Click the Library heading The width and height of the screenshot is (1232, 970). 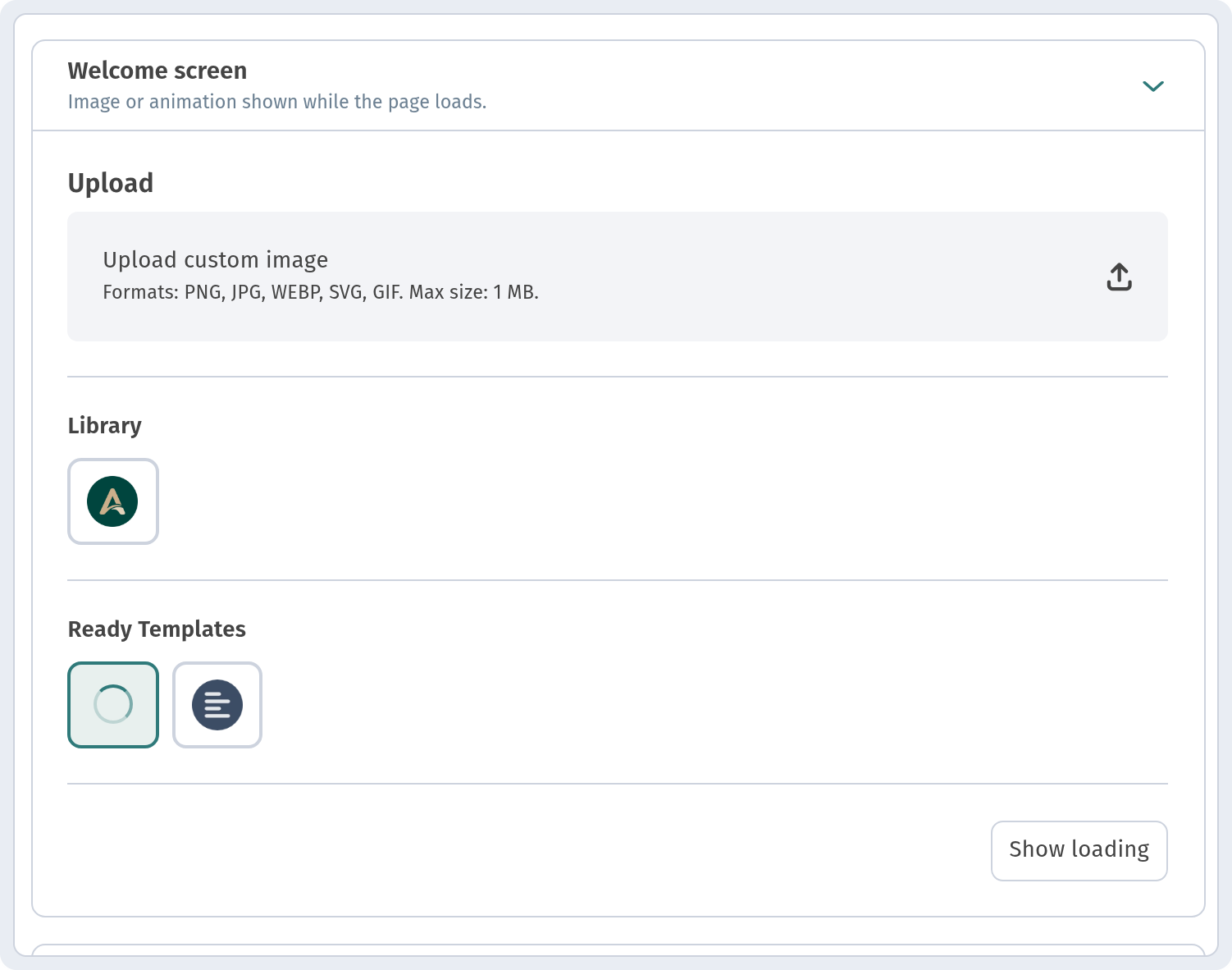tap(105, 426)
